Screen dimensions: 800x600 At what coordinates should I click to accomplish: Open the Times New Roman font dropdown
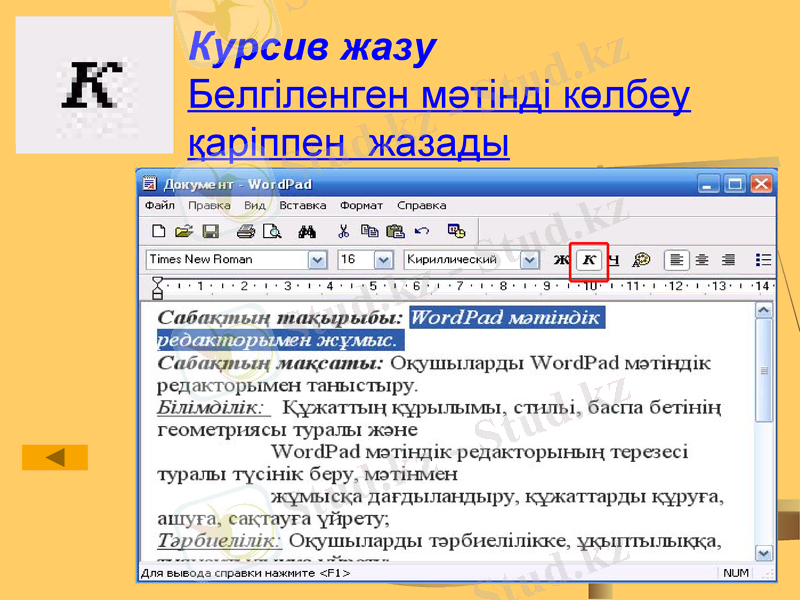pos(316,258)
